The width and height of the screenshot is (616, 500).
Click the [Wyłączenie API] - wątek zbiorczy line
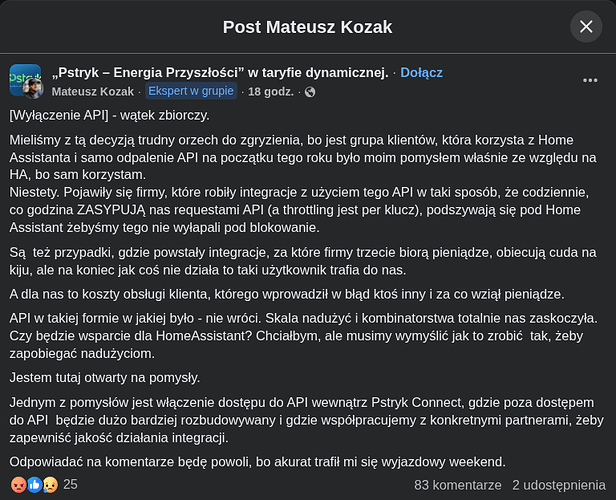pyautogui.click(x=110, y=115)
